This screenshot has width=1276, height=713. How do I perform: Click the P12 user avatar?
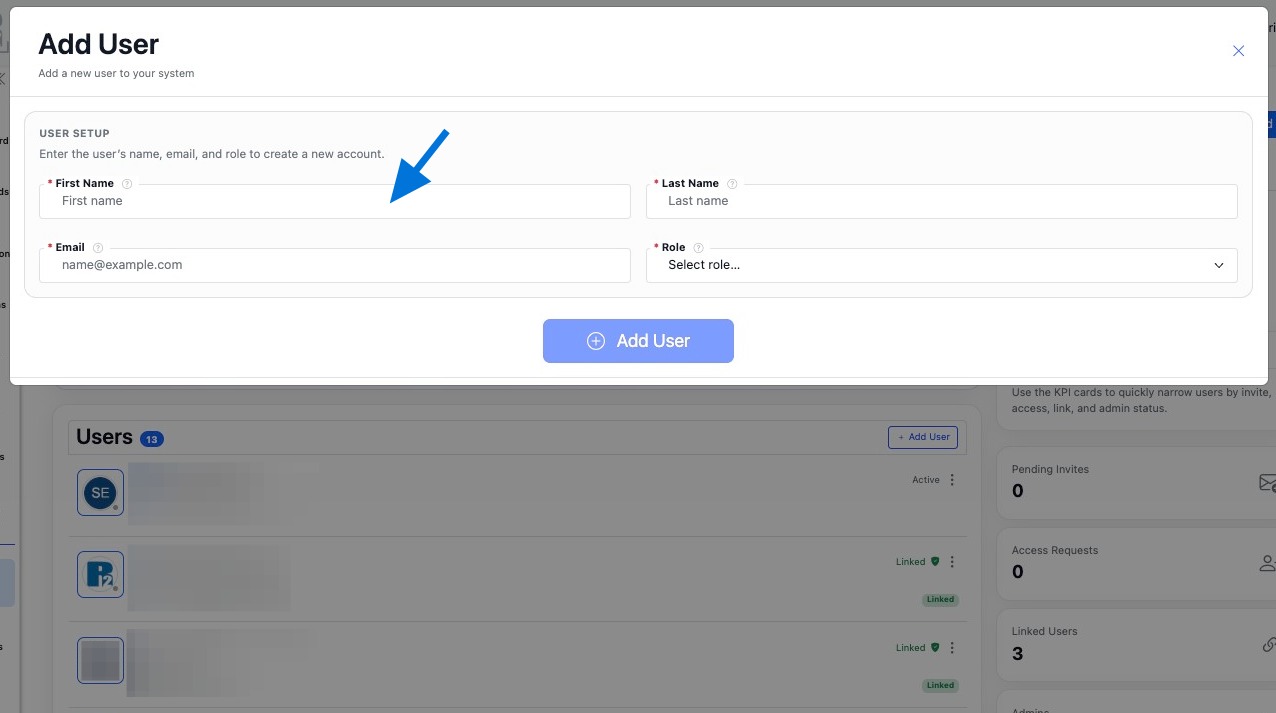(x=100, y=575)
